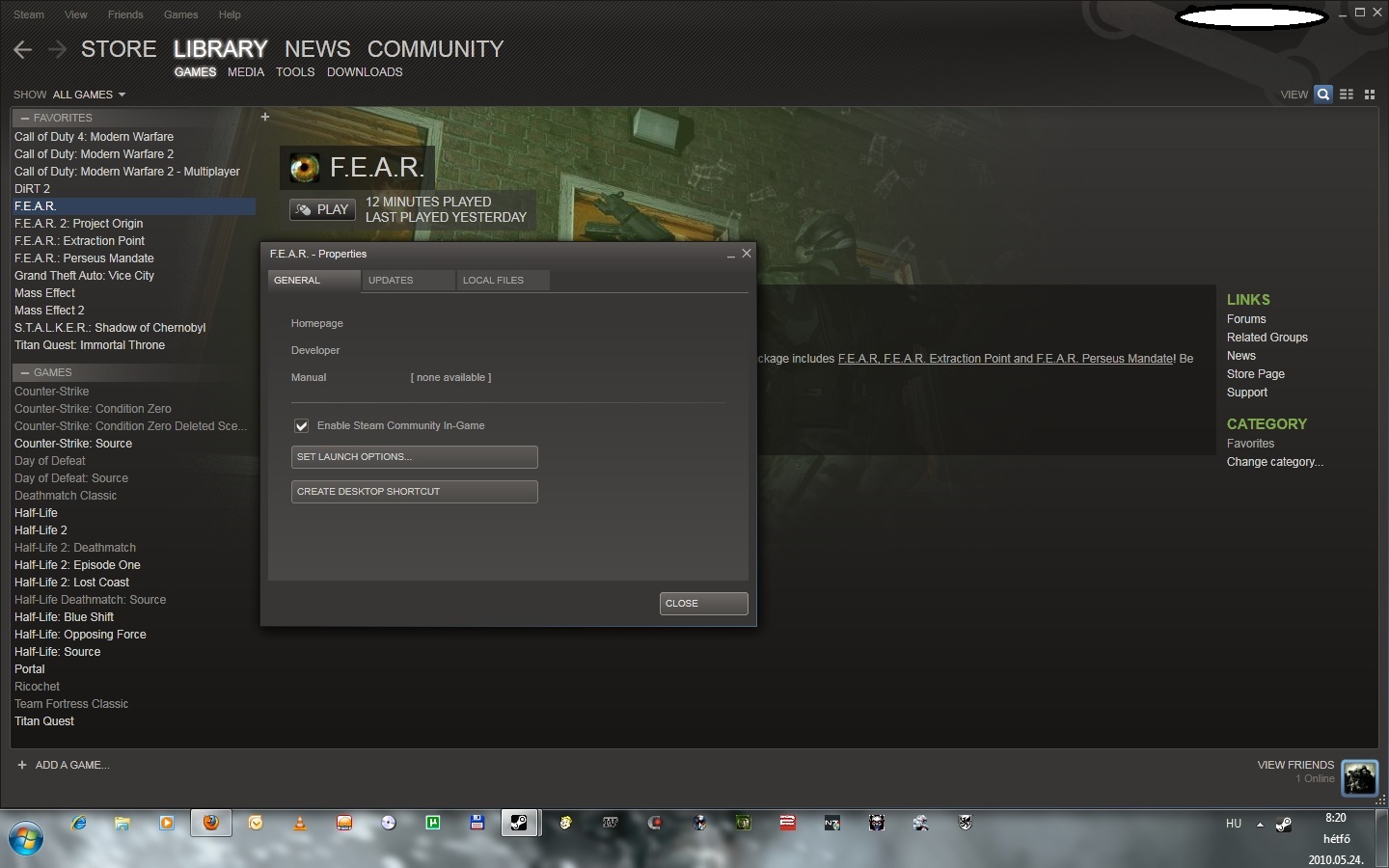This screenshot has height=868, width=1389.
Task: Open the Windows Start orb
Action: coord(26,837)
